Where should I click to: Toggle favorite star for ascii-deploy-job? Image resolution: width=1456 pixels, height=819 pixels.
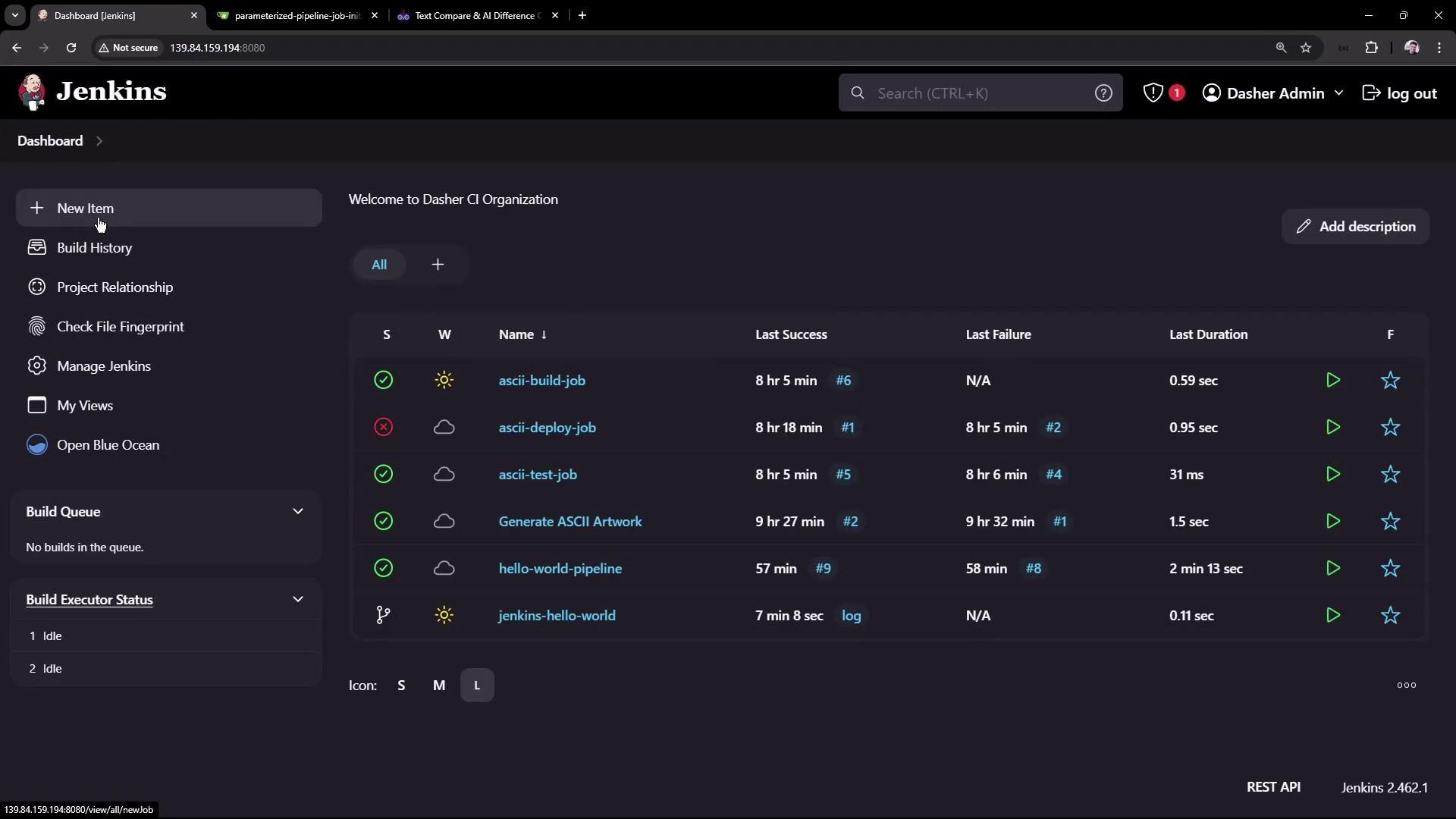pos(1389,427)
